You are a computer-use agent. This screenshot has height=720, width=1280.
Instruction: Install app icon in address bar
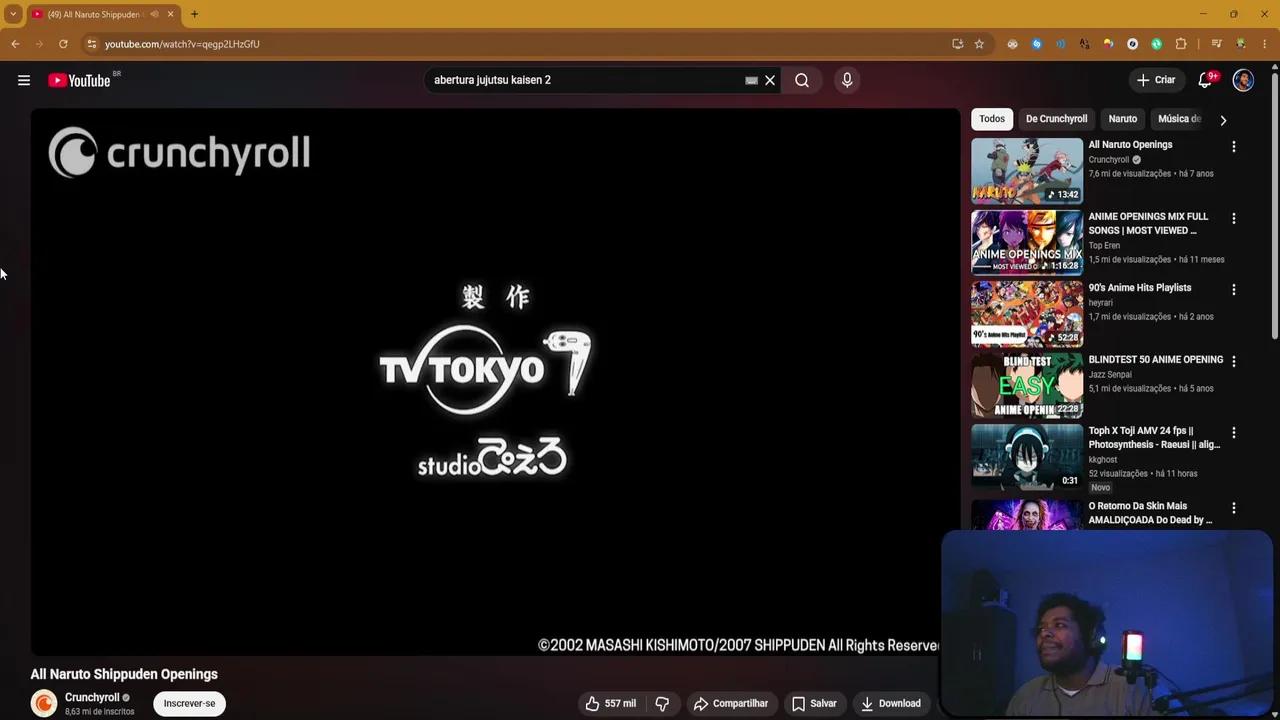[x=958, y=44]
